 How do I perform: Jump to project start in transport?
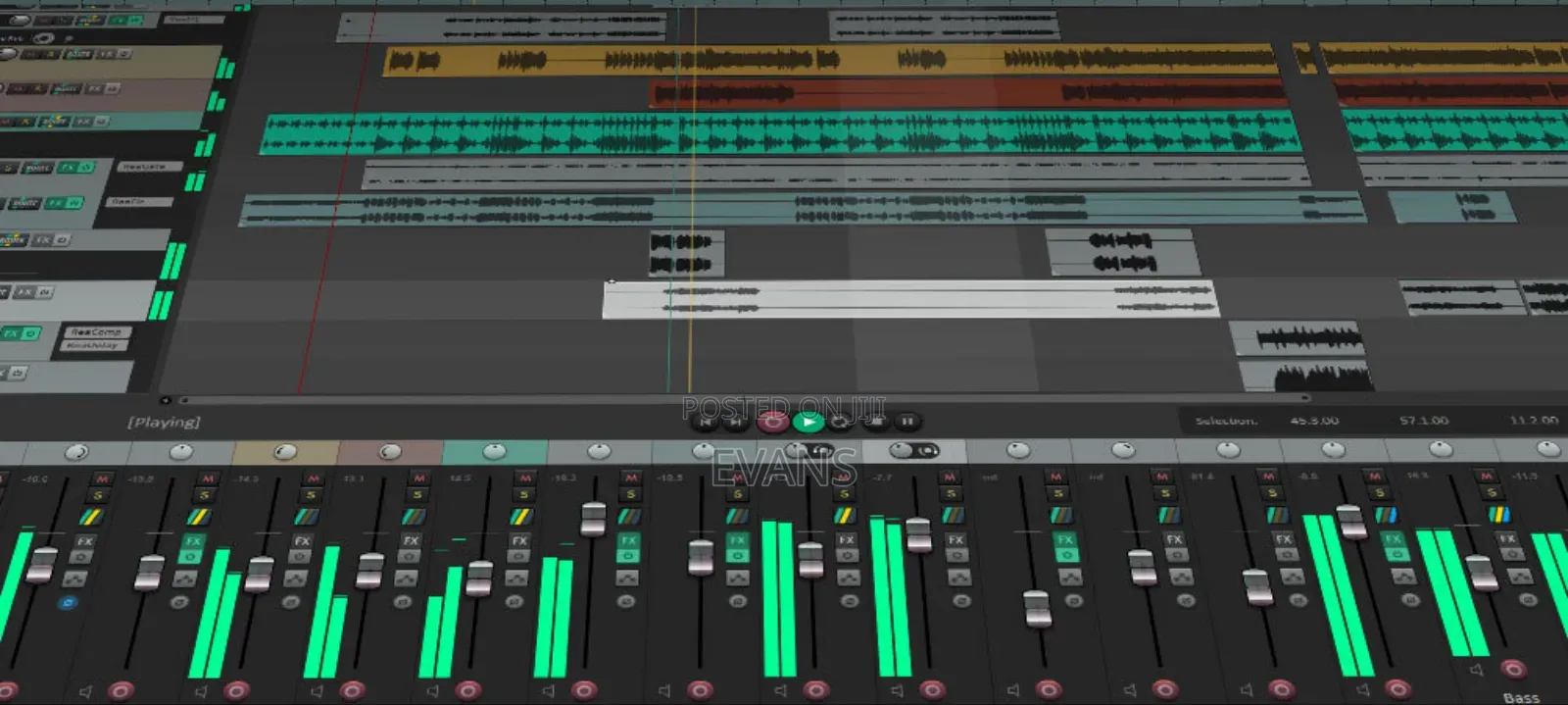pyautogui.click(x=705, y=422)
